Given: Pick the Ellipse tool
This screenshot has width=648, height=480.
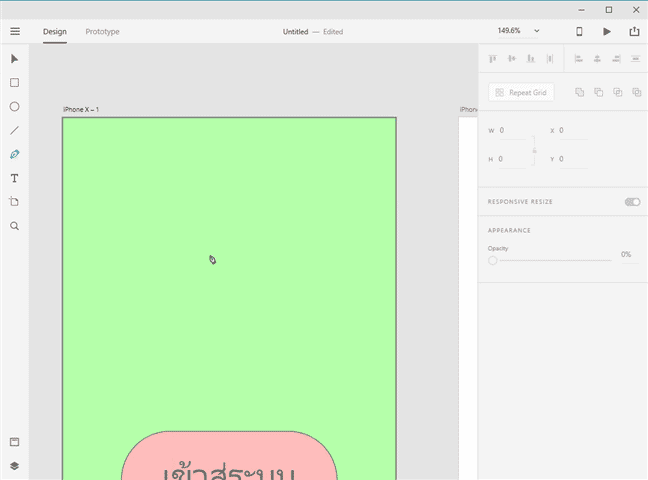Looking at the screenshot, I should (x=14, y=107).
